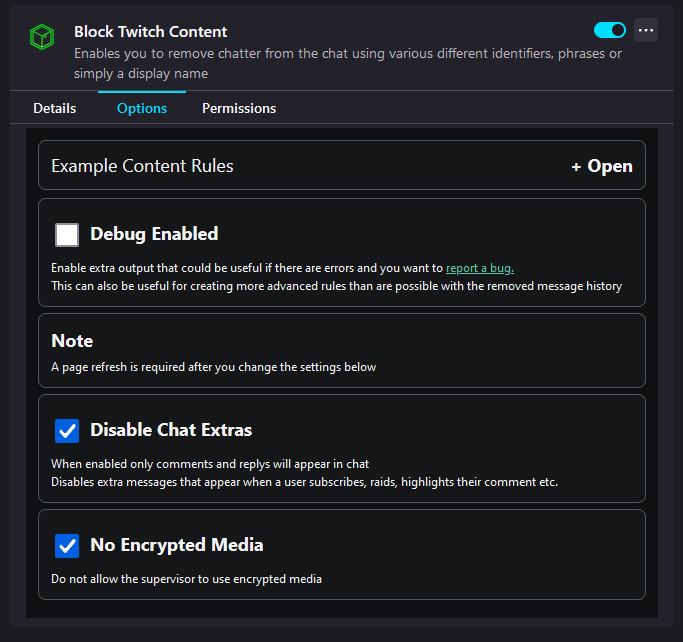Click the Note heading

(72, 341)
